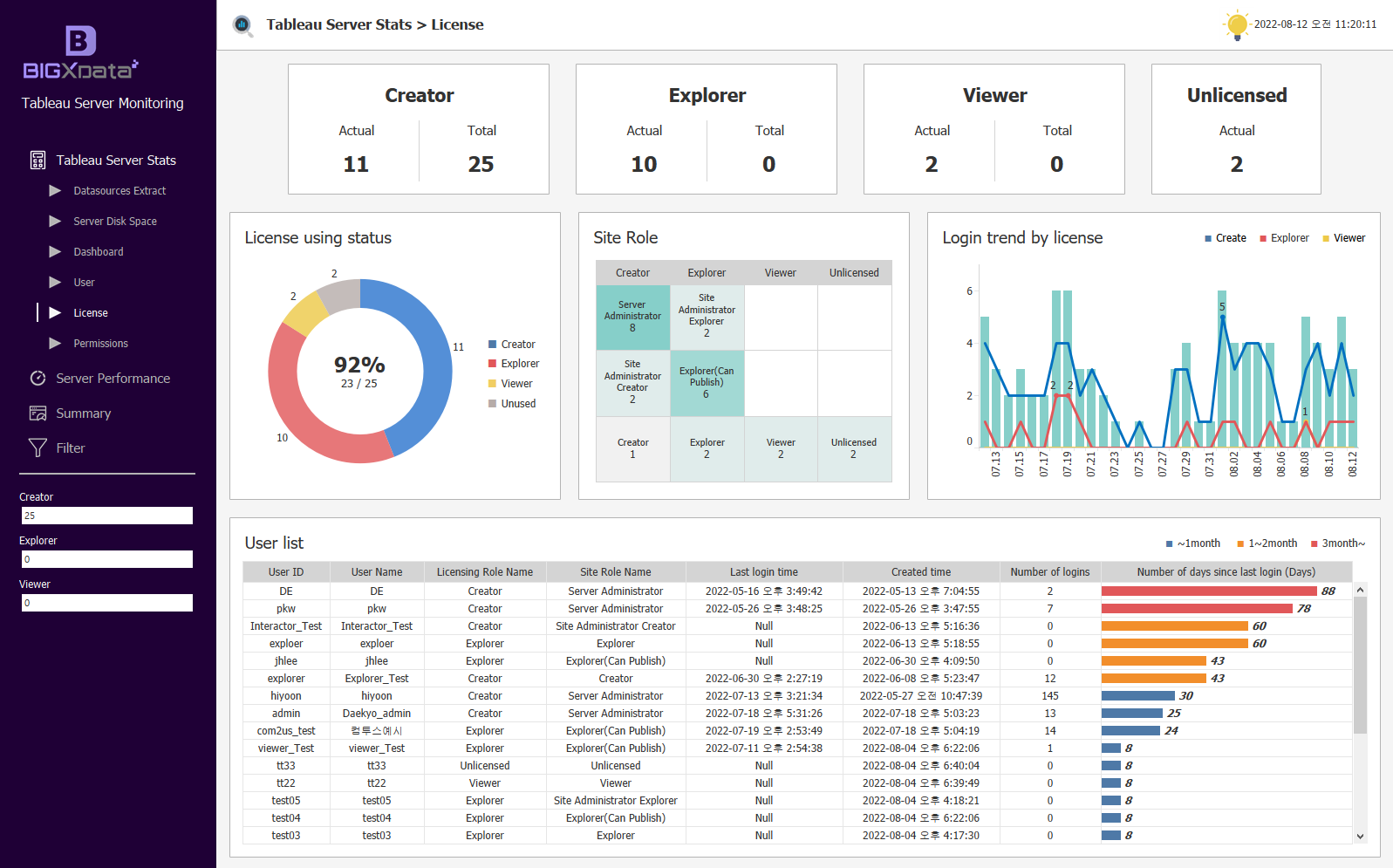Click the Summary dashboard icon
Viewport: 1393px width, 868px height.
38,413
